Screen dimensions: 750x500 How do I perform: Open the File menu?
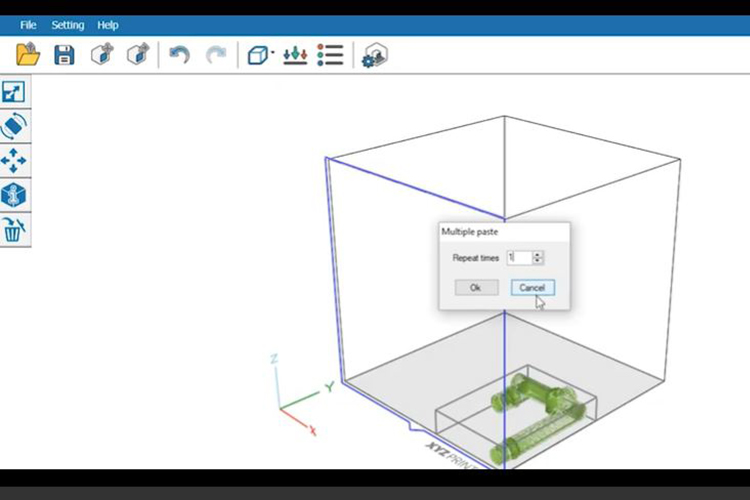click(x=28, y=25)
